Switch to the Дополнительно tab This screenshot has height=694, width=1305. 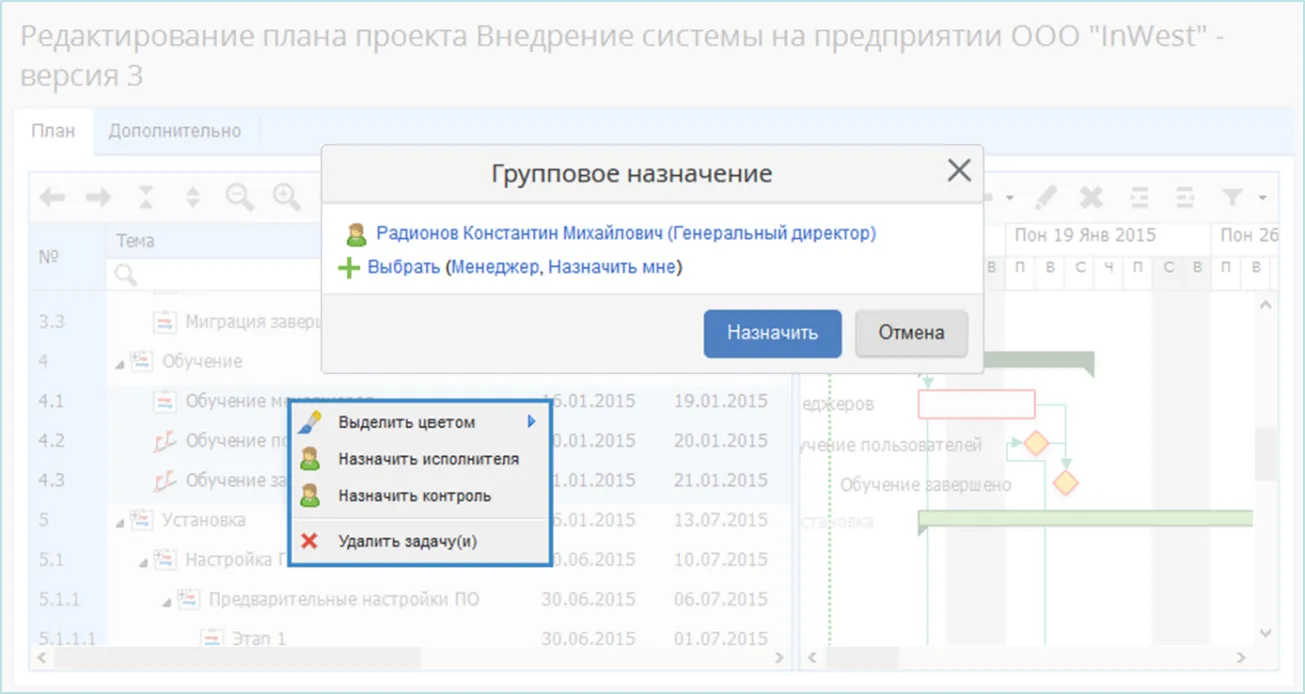[x=176, y=130]
